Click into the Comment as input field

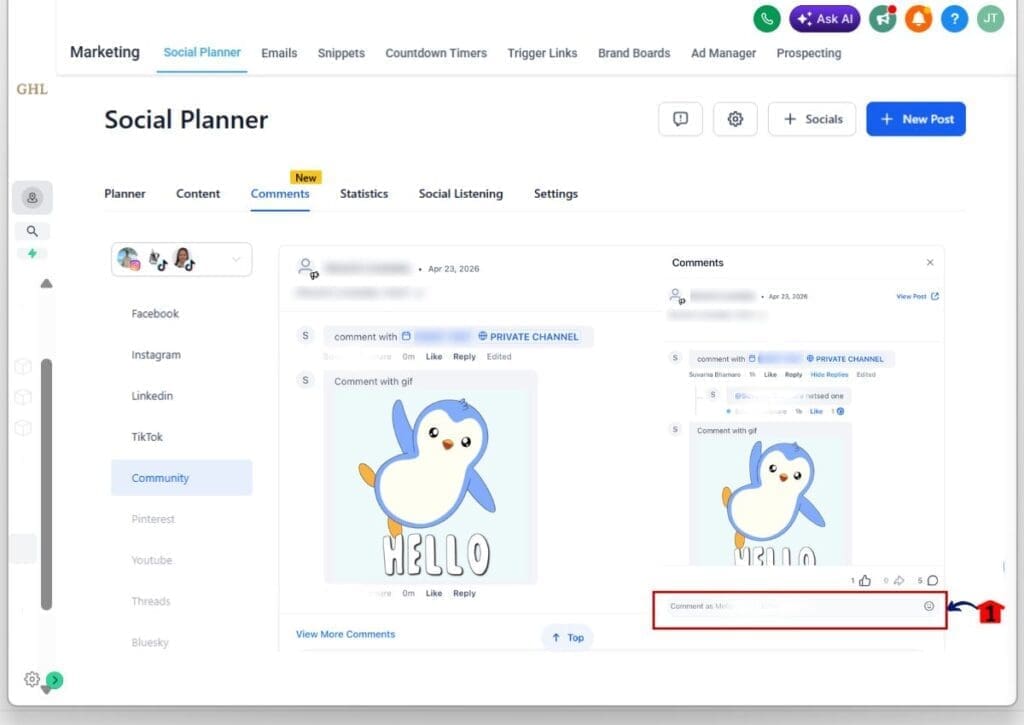[780, 607]
